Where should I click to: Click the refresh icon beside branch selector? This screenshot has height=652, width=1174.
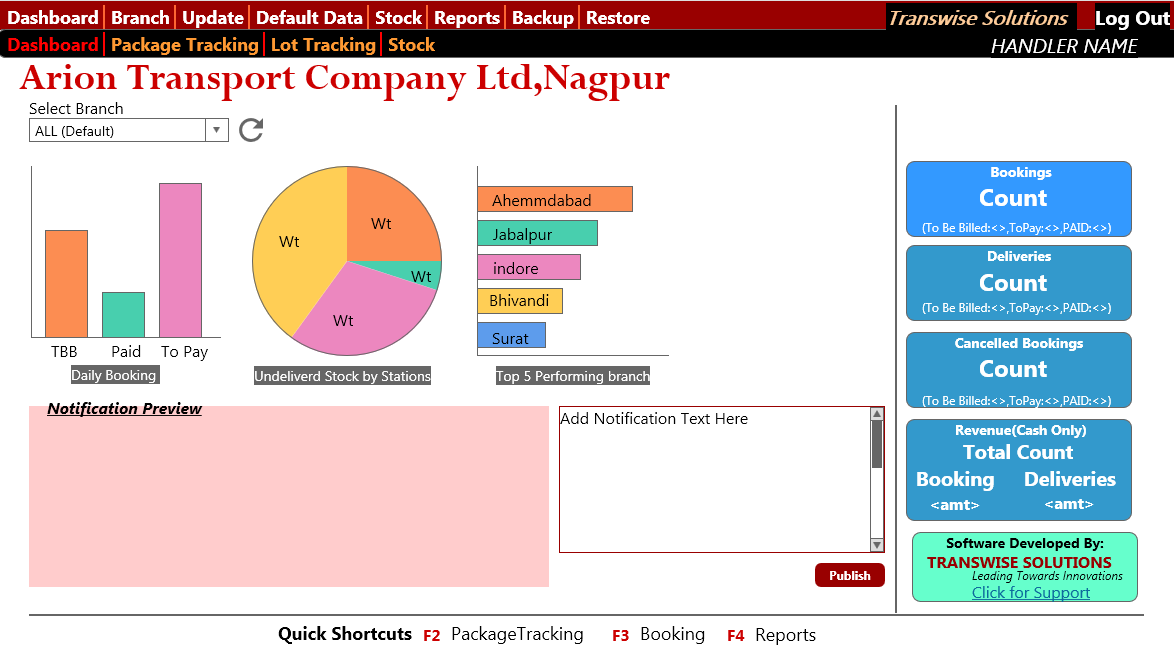coord(251,130)
